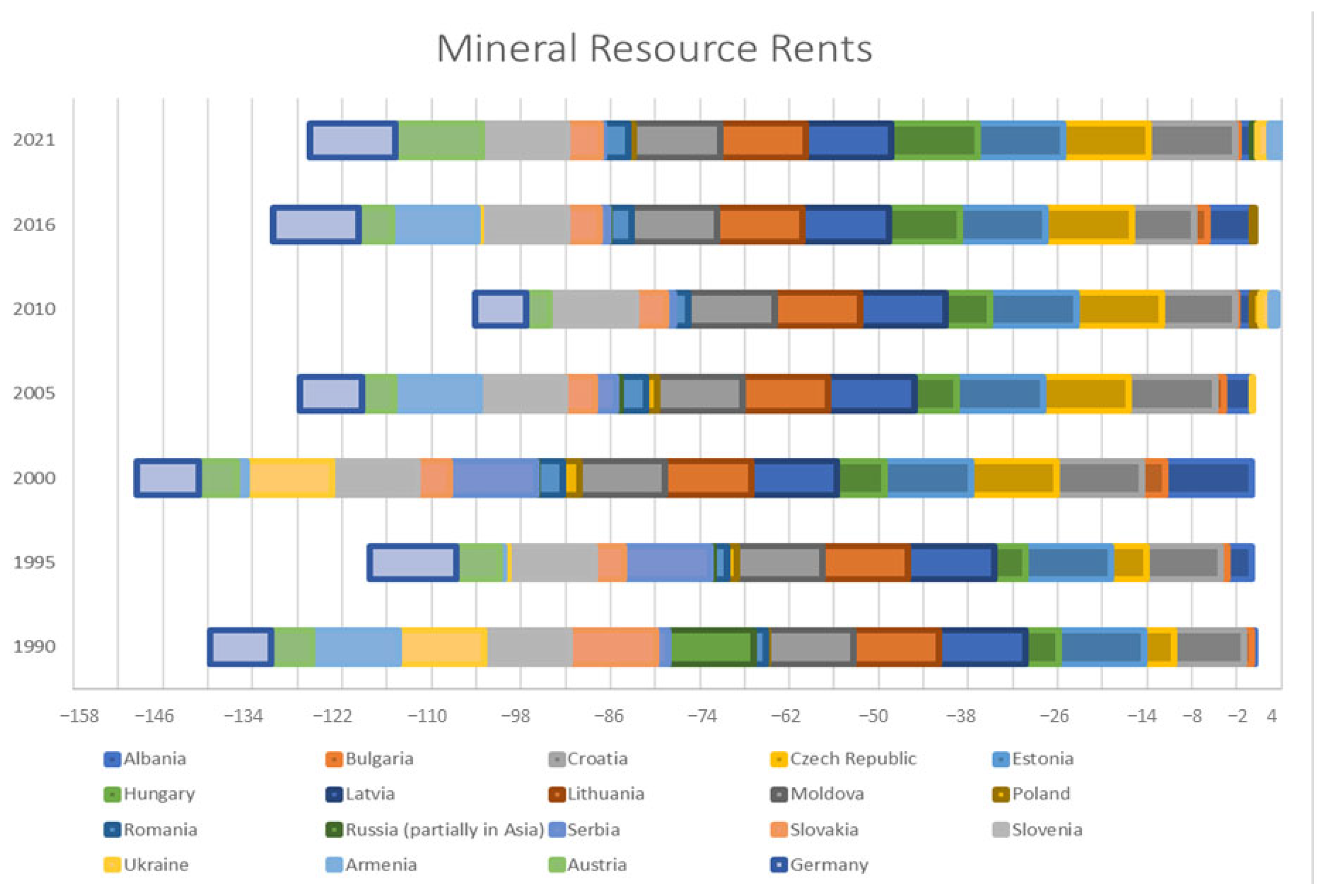
Task: Select the leftmost Germany segment in the 2010 bar
Action: click(500, 309)
